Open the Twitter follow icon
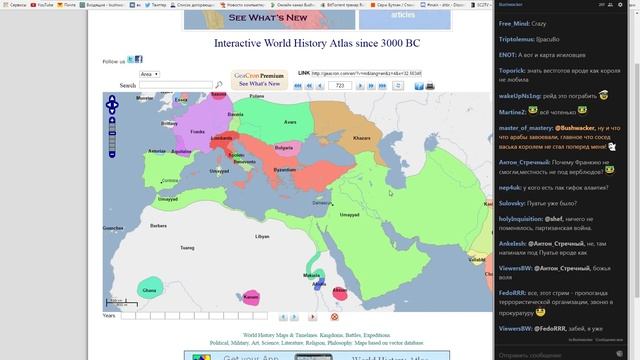This screenshot has width=640, height=360. 131,60
